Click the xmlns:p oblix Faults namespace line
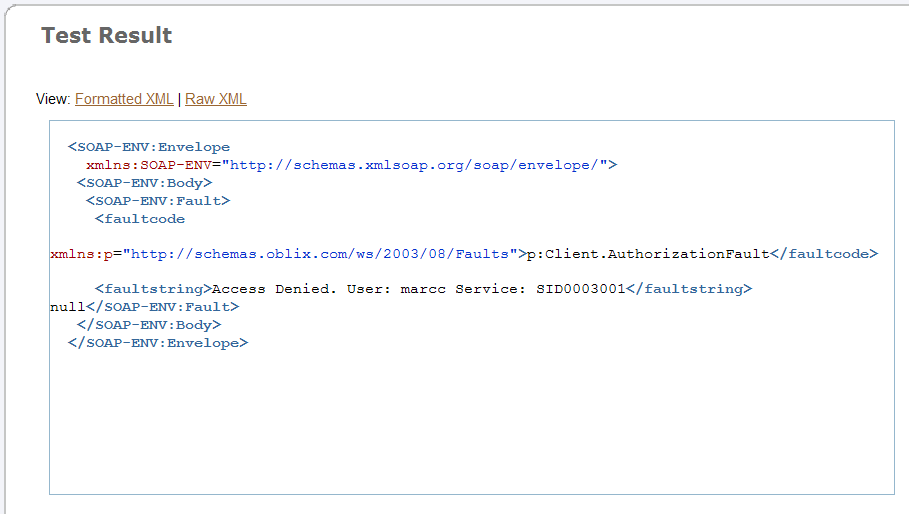 (464, 254)
